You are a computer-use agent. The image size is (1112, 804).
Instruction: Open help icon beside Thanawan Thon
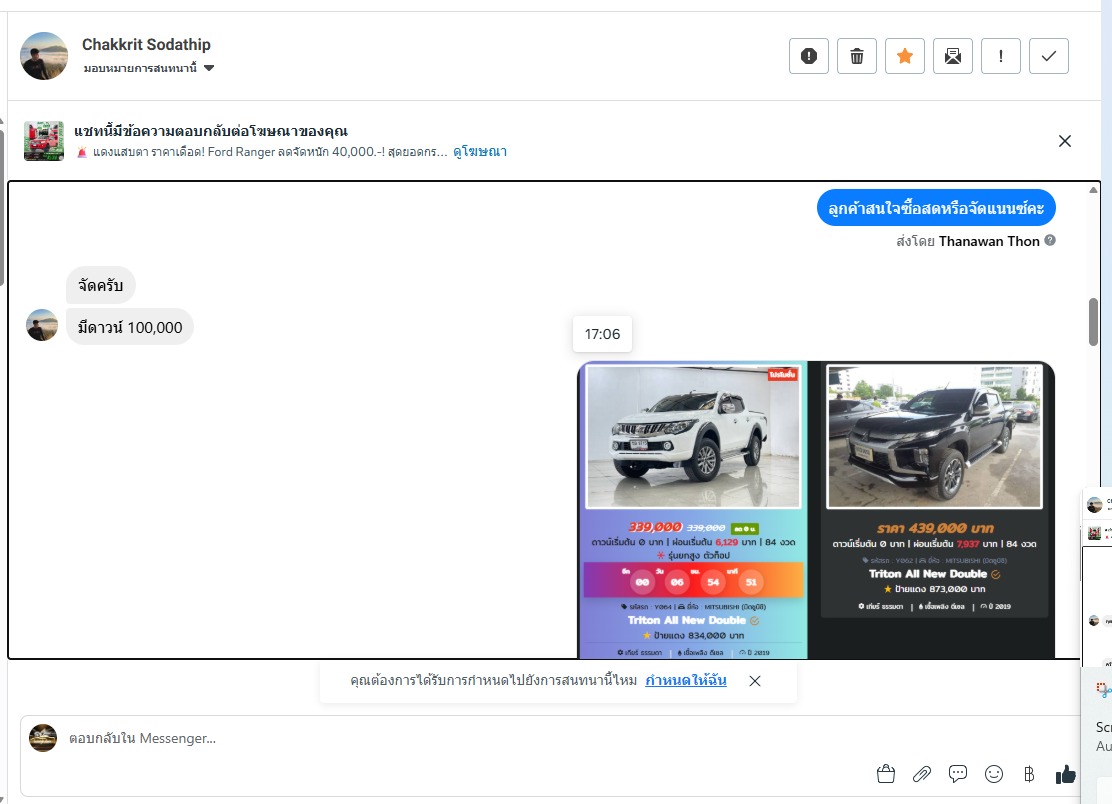click(1050, 240)
